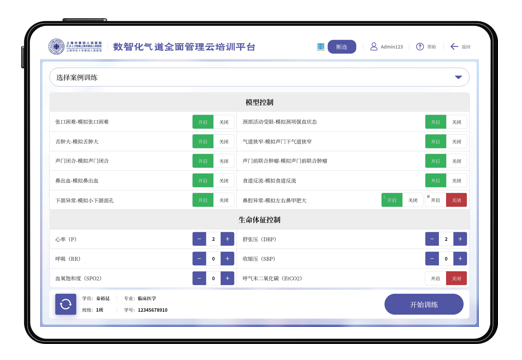Viewport: 522px width, 360px height.
Task: Increase 收缩压 (SBP) with plus button
Action: click(460, 259)
